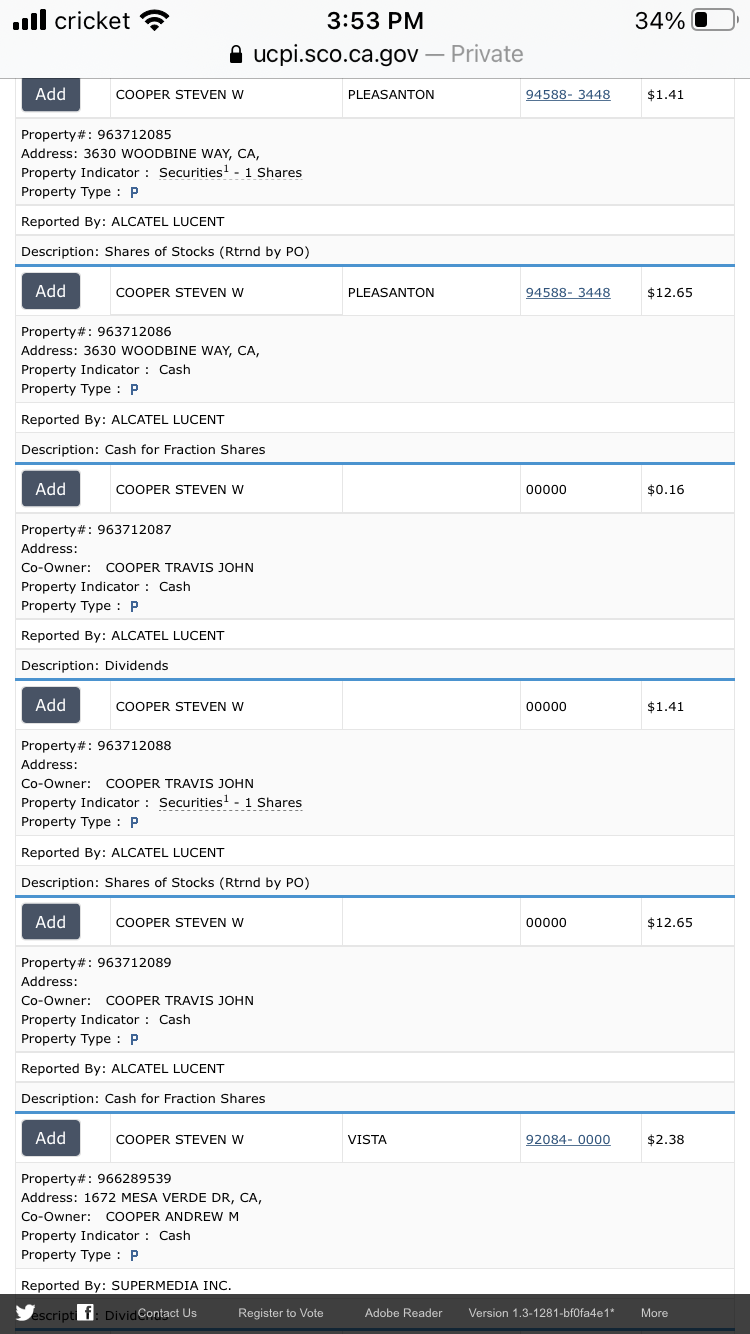
Task: Open the Facebook icon in footer
Action: pos(87,1313)
